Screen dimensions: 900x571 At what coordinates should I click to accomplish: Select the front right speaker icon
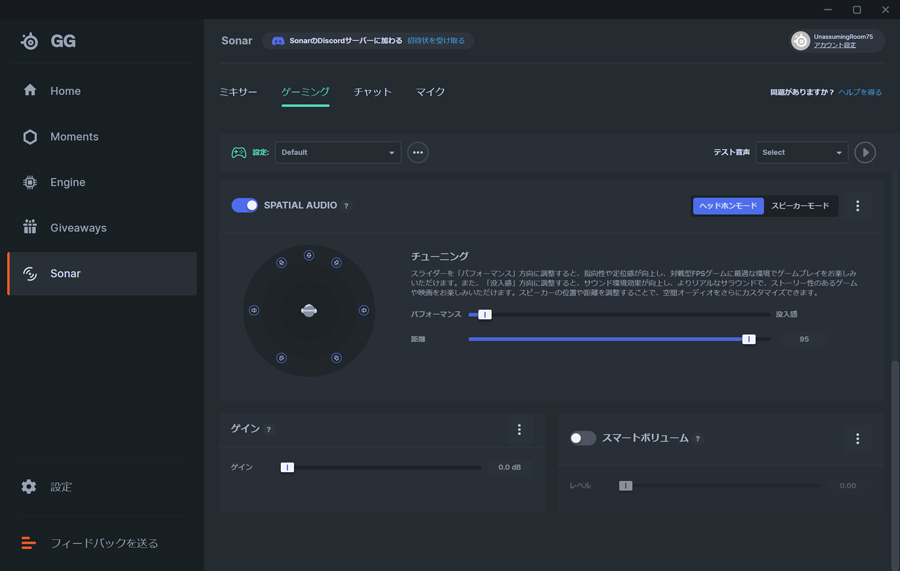(336, 263)
